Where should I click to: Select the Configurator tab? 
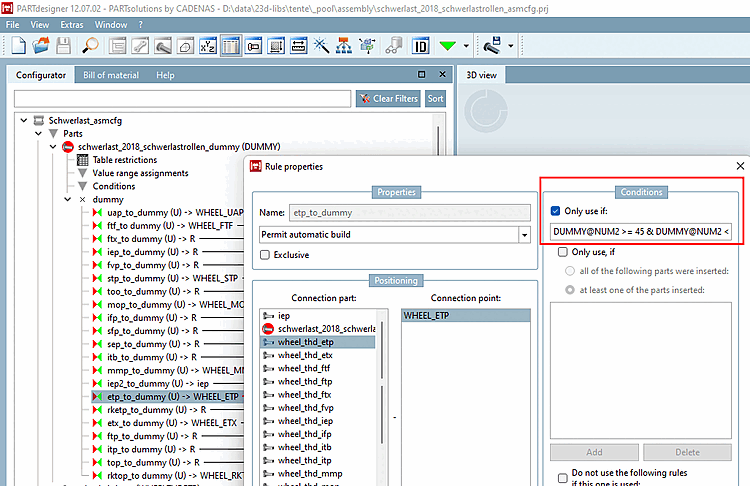(41, 75)
